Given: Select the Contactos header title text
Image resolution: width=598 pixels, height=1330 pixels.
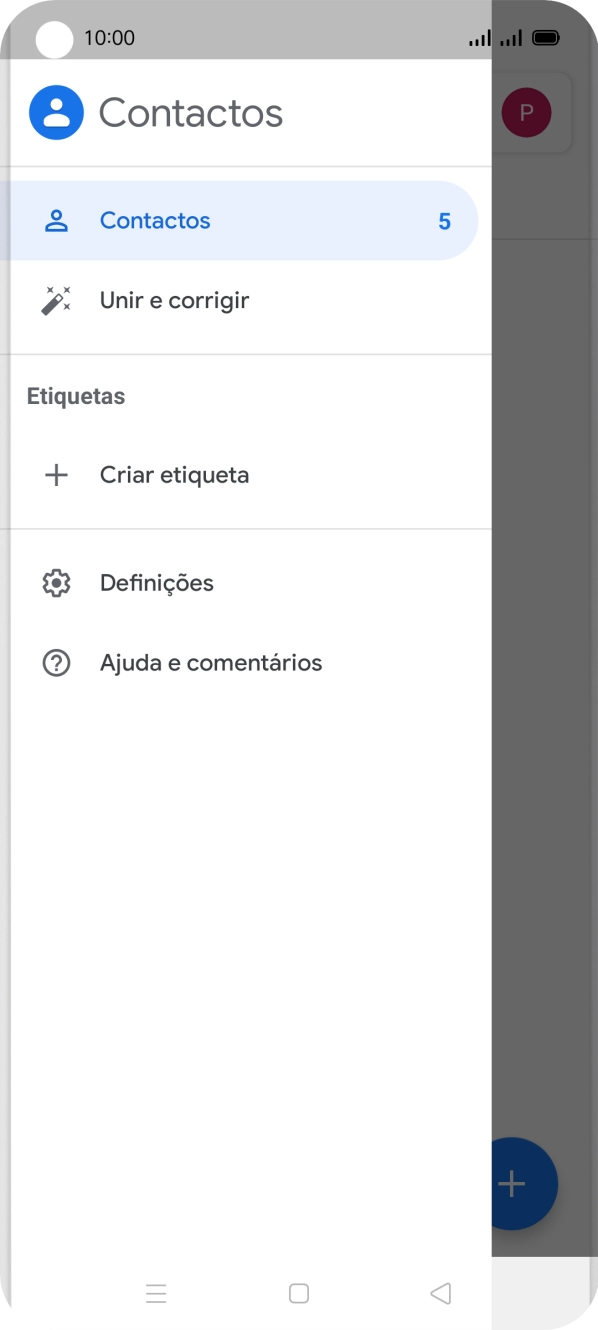Looking at the screenshot, I should coord(191,112).
